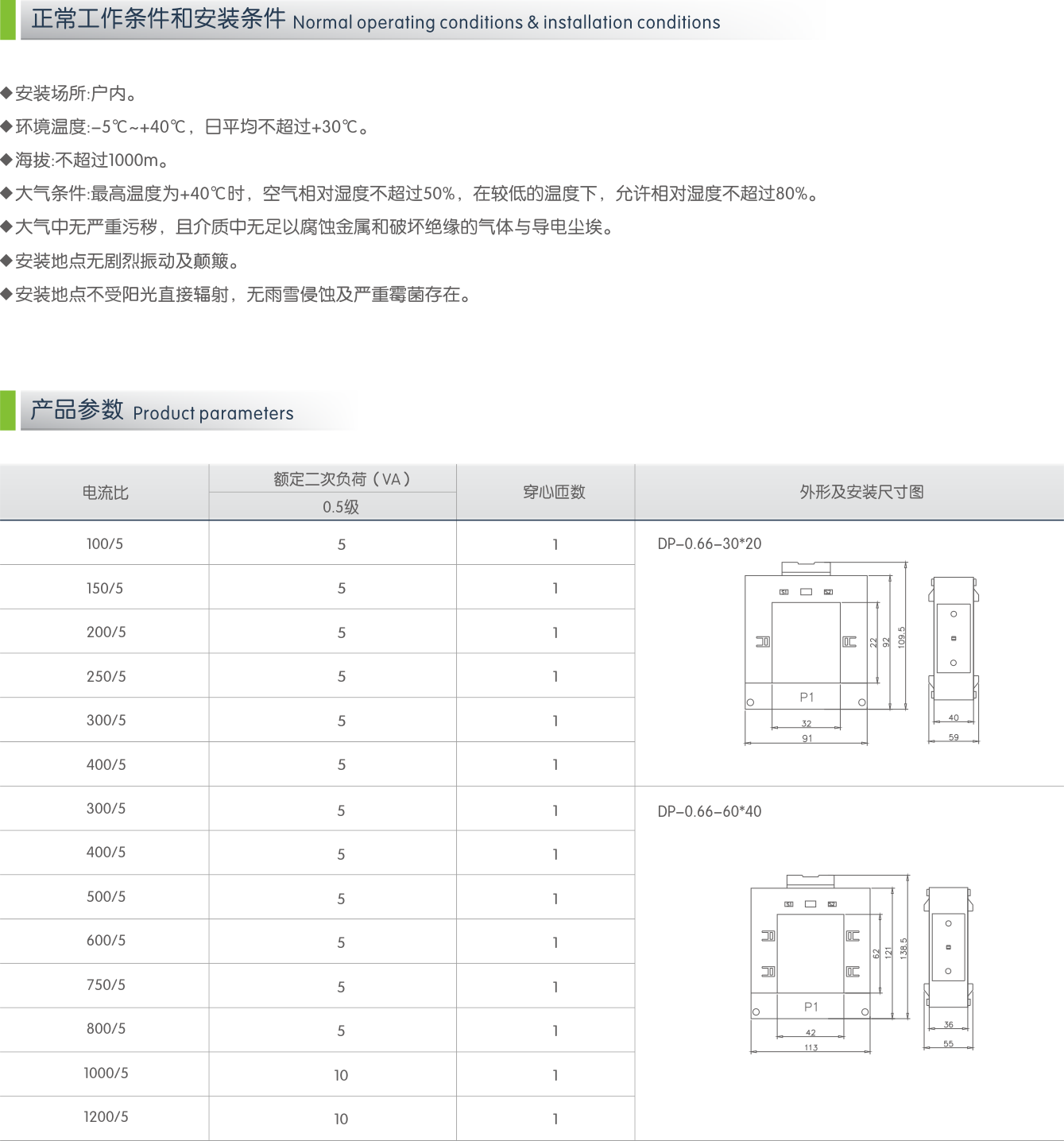Select the 1200/5 current ratio cell
Viewport: 1064px width, 1141px height.
coord(105,1117)
